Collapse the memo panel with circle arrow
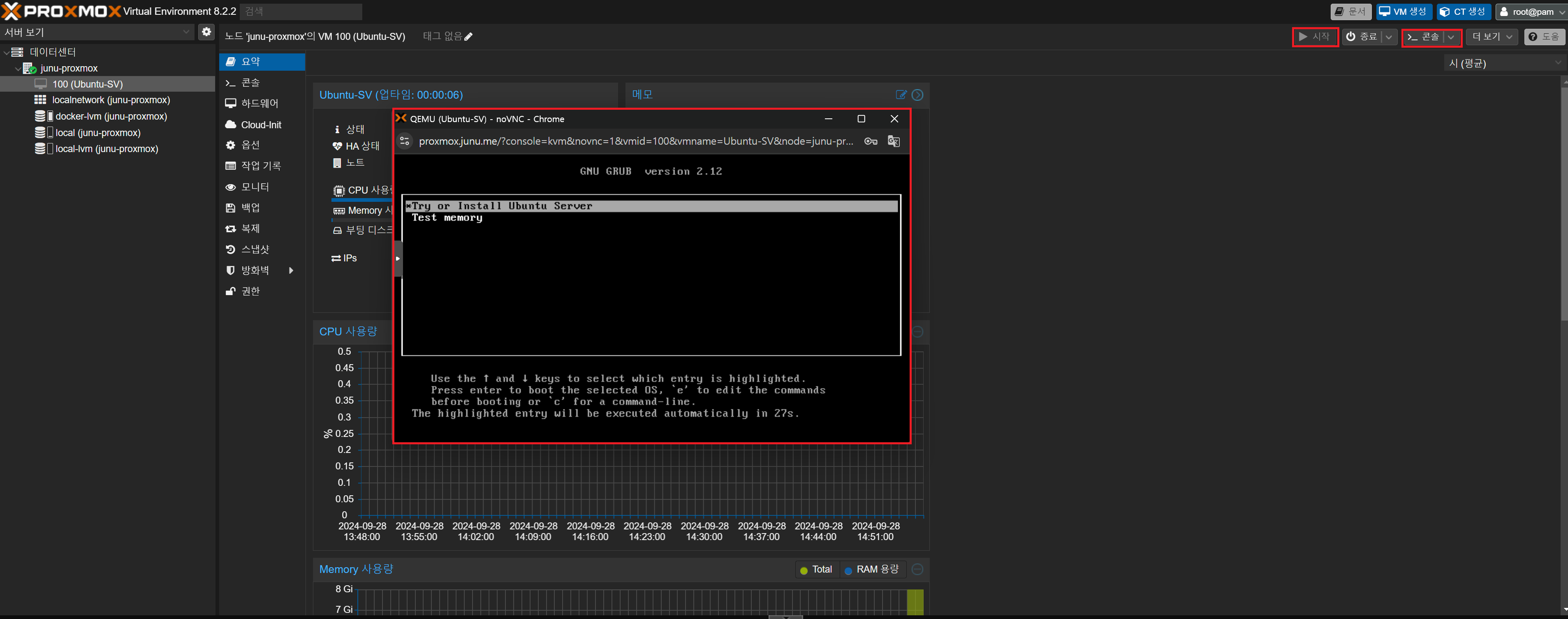The height and width of the screenshot is (619, 1568). [x=917, y=95]
